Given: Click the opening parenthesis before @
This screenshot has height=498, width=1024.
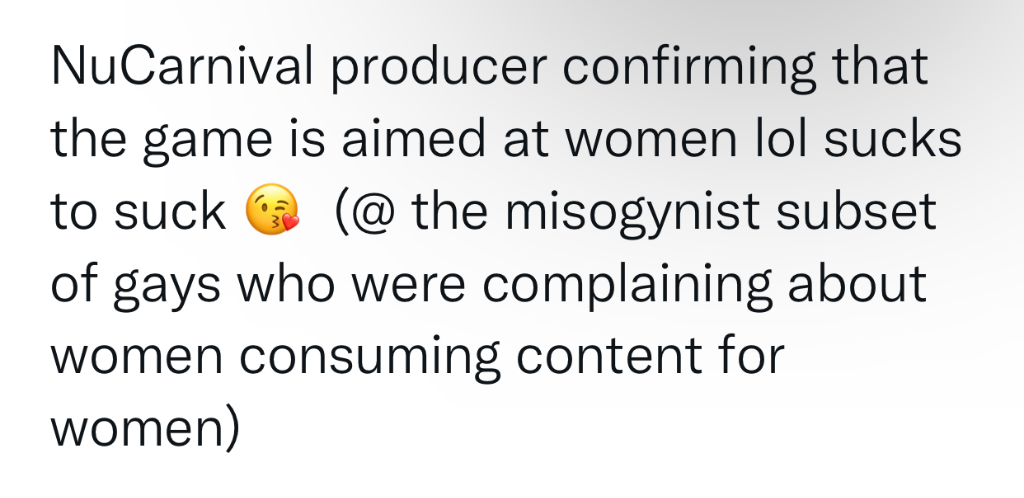Looking at the screenshot, I should 342,212.
